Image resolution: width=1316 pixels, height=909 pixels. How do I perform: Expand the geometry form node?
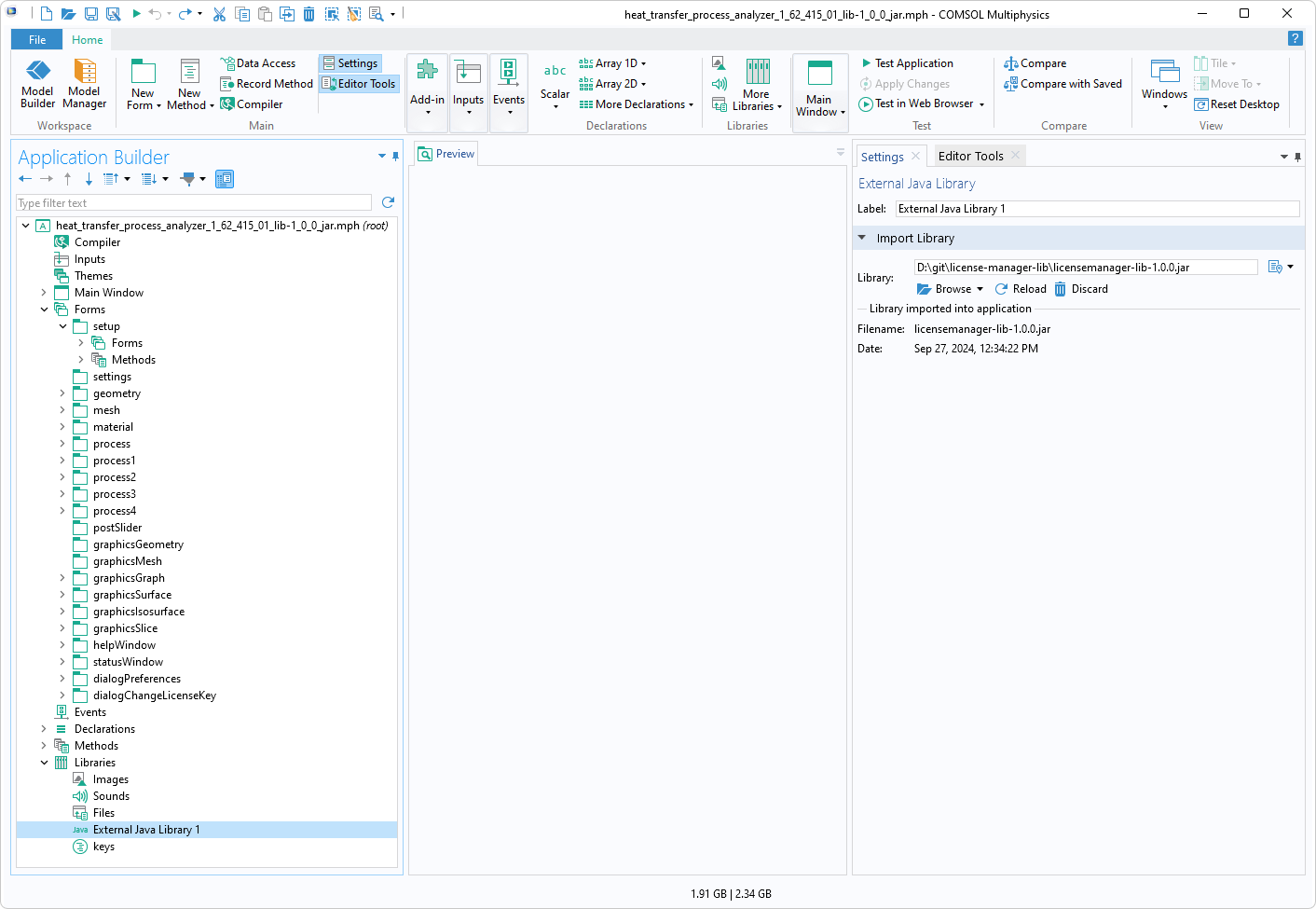(x=62, y=393)
